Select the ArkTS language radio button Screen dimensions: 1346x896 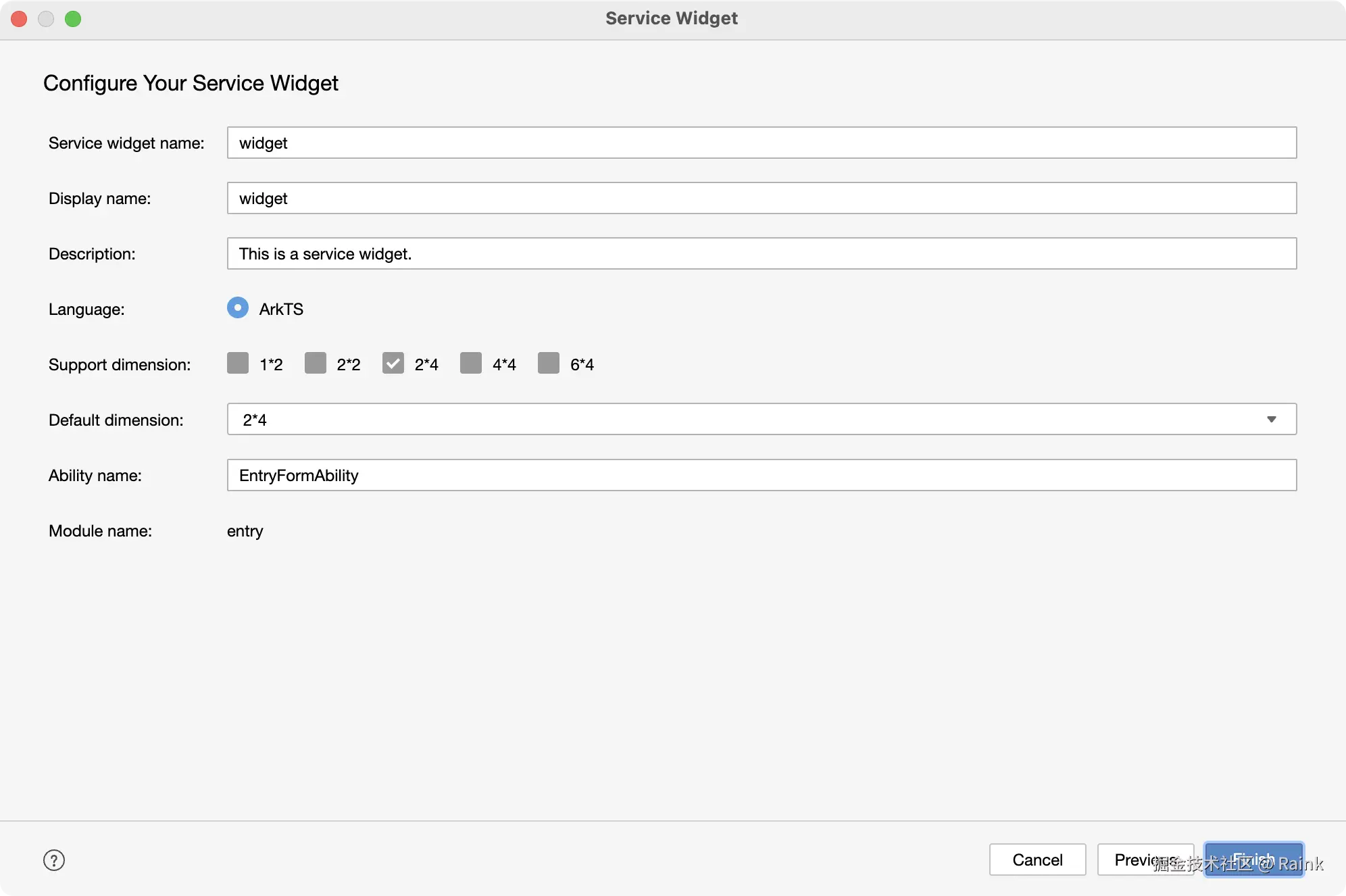238,308
